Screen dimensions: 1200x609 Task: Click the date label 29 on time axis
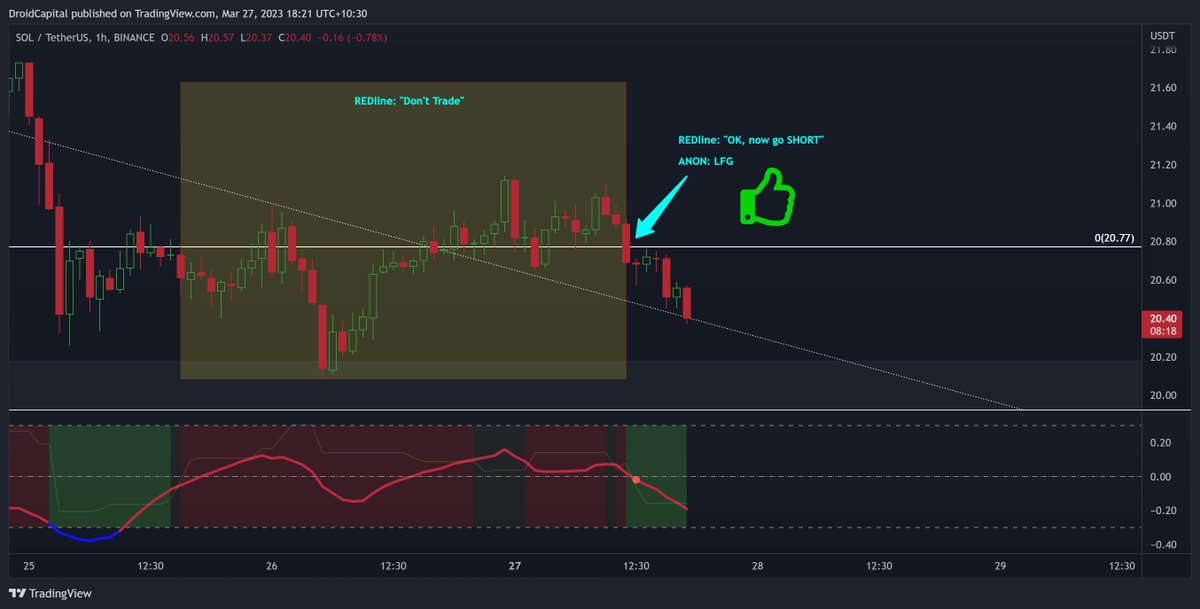[x=1000, y=566]
